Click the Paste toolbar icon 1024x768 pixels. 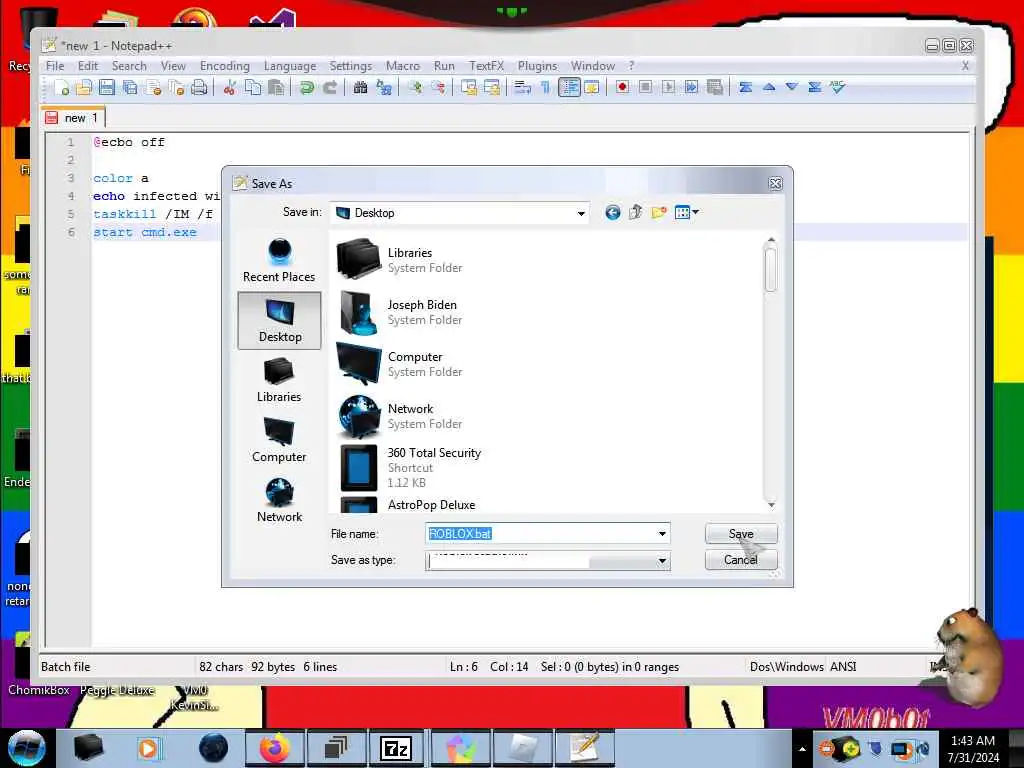276,88
